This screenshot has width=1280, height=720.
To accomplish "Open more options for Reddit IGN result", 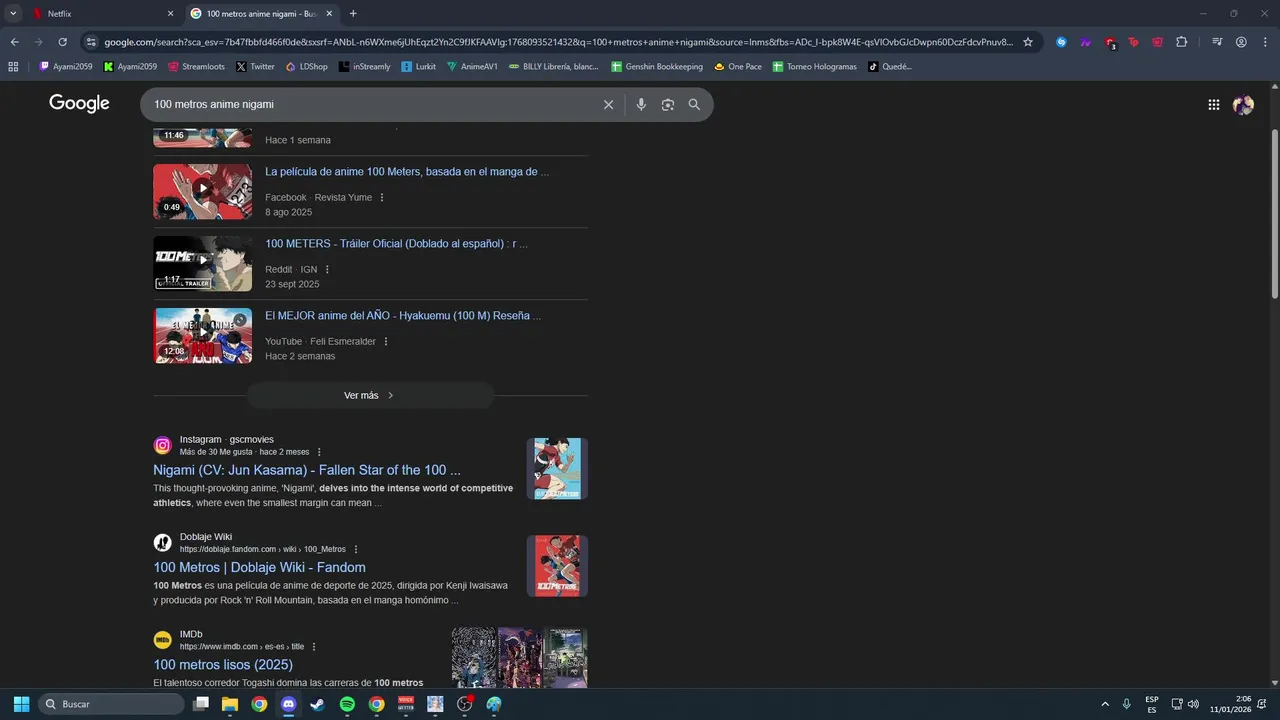I will click(327, 270).
